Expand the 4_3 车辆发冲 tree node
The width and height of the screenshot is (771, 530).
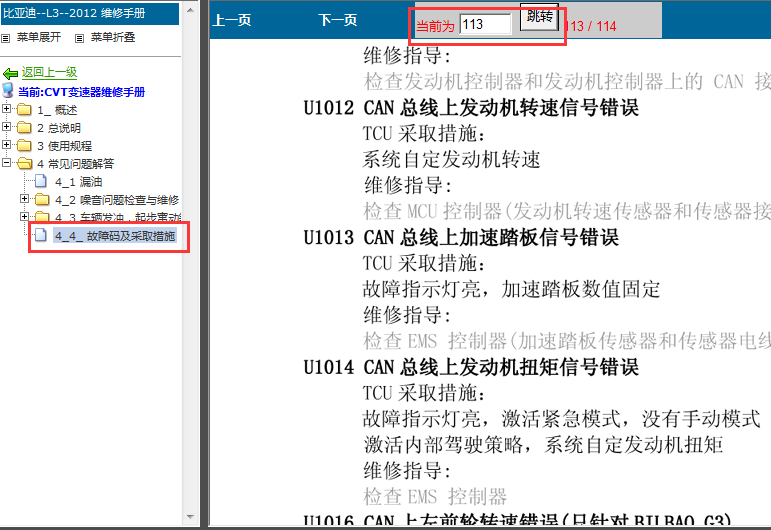(24, 216)
